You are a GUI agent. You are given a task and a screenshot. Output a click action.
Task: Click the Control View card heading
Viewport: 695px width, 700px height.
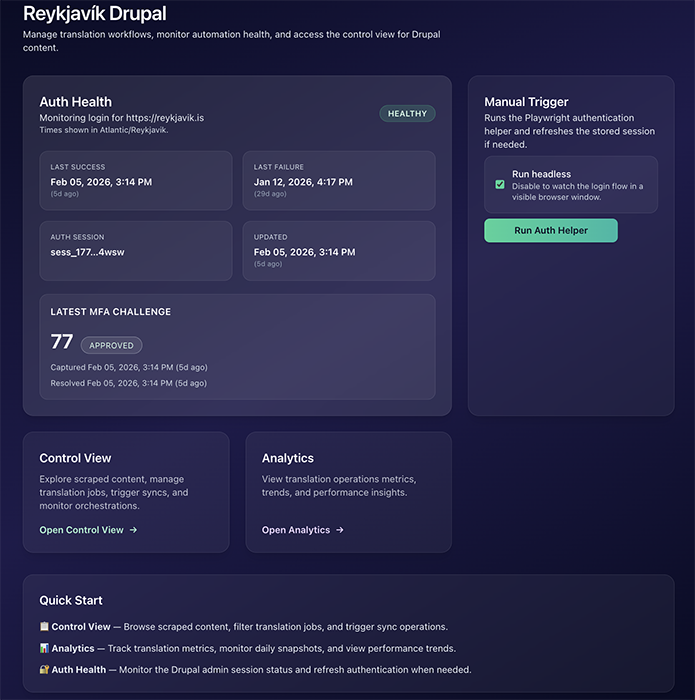point(75,458)
